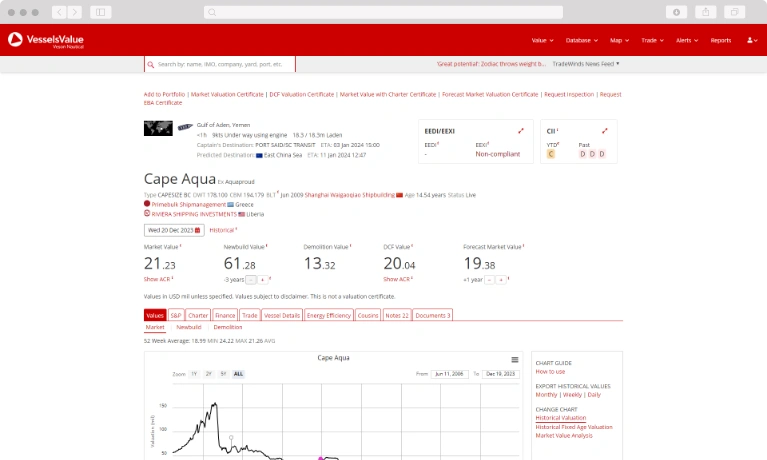The image size is (767, 460).
Task: Open the Cousins tab
Action: click(368, 315)
